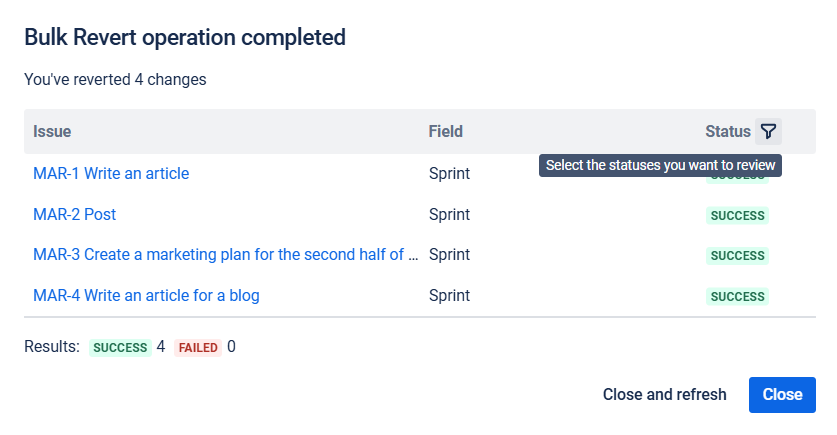Click the Sprint field in MAR-1 row

(449, 173)
